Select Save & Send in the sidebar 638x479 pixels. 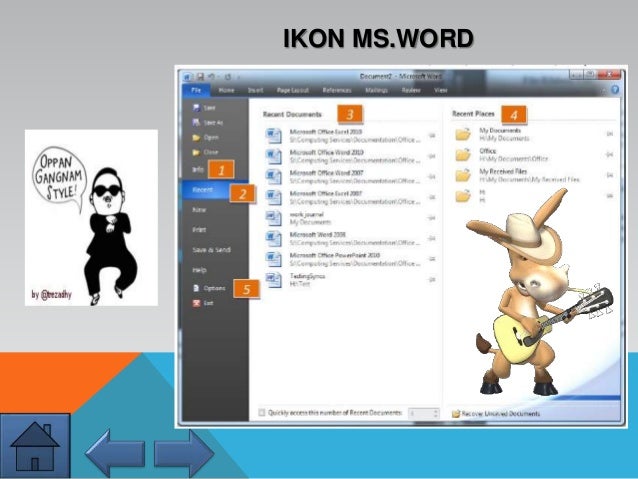tap(212, 249)
